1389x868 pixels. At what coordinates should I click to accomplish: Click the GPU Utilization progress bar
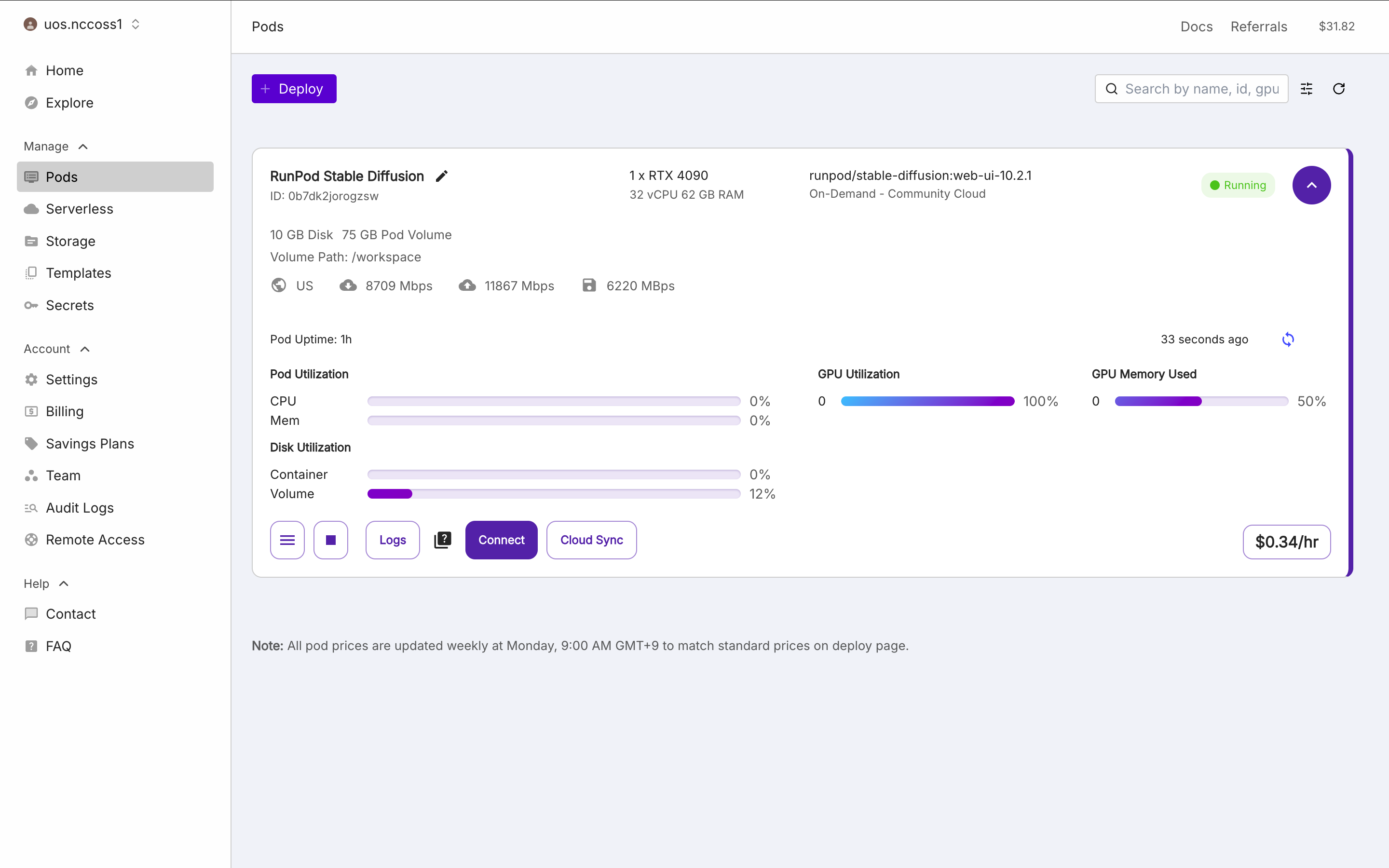(927, 401)
